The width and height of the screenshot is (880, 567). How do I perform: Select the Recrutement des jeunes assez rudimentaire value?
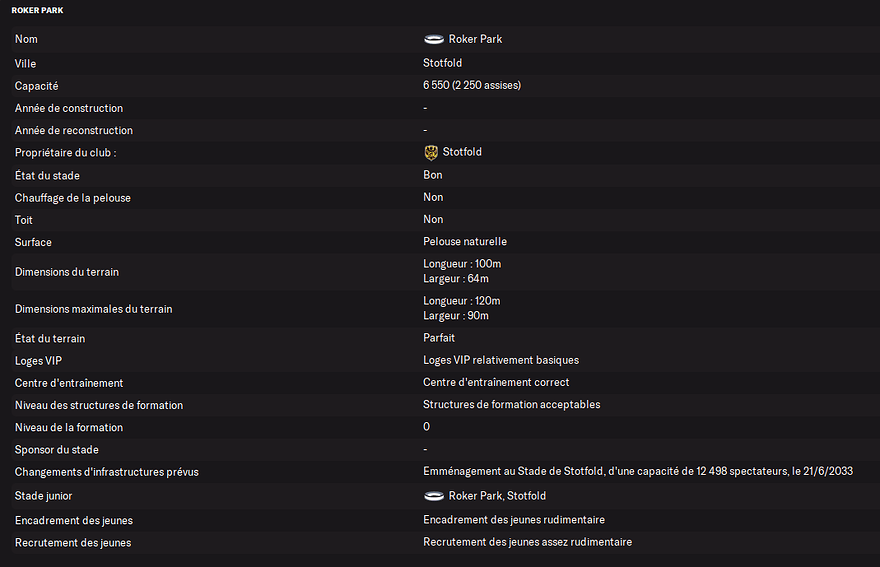click(528, 542)
